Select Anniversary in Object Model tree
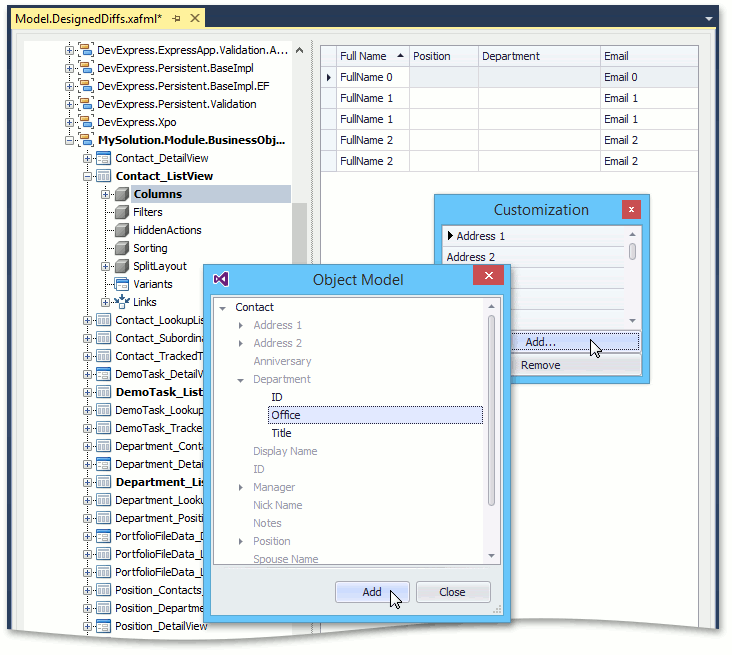Screen dimensions: 732x655 click(282, 361)
